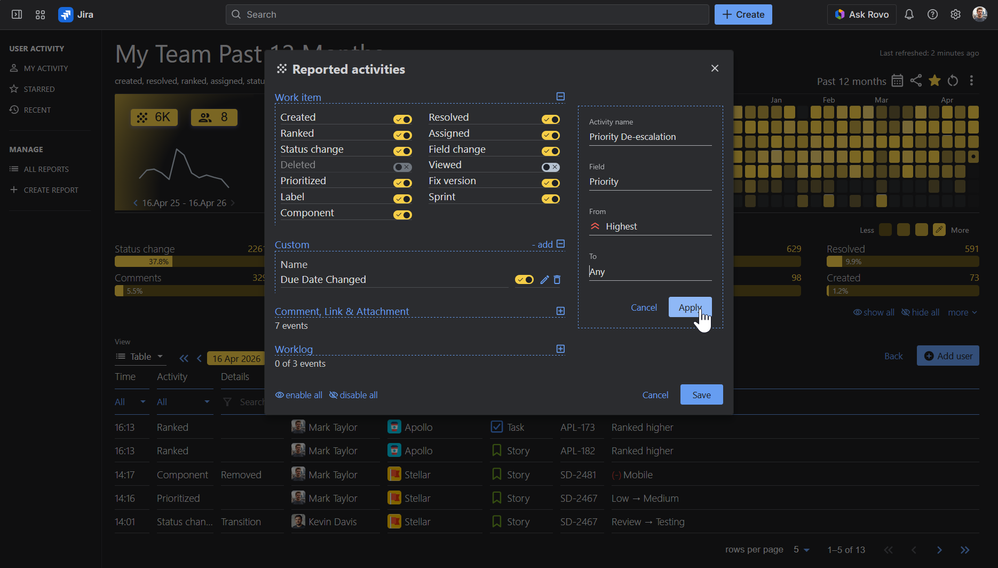Close the Reported activities dialog
998x568 pixels.
pos(715,68)
